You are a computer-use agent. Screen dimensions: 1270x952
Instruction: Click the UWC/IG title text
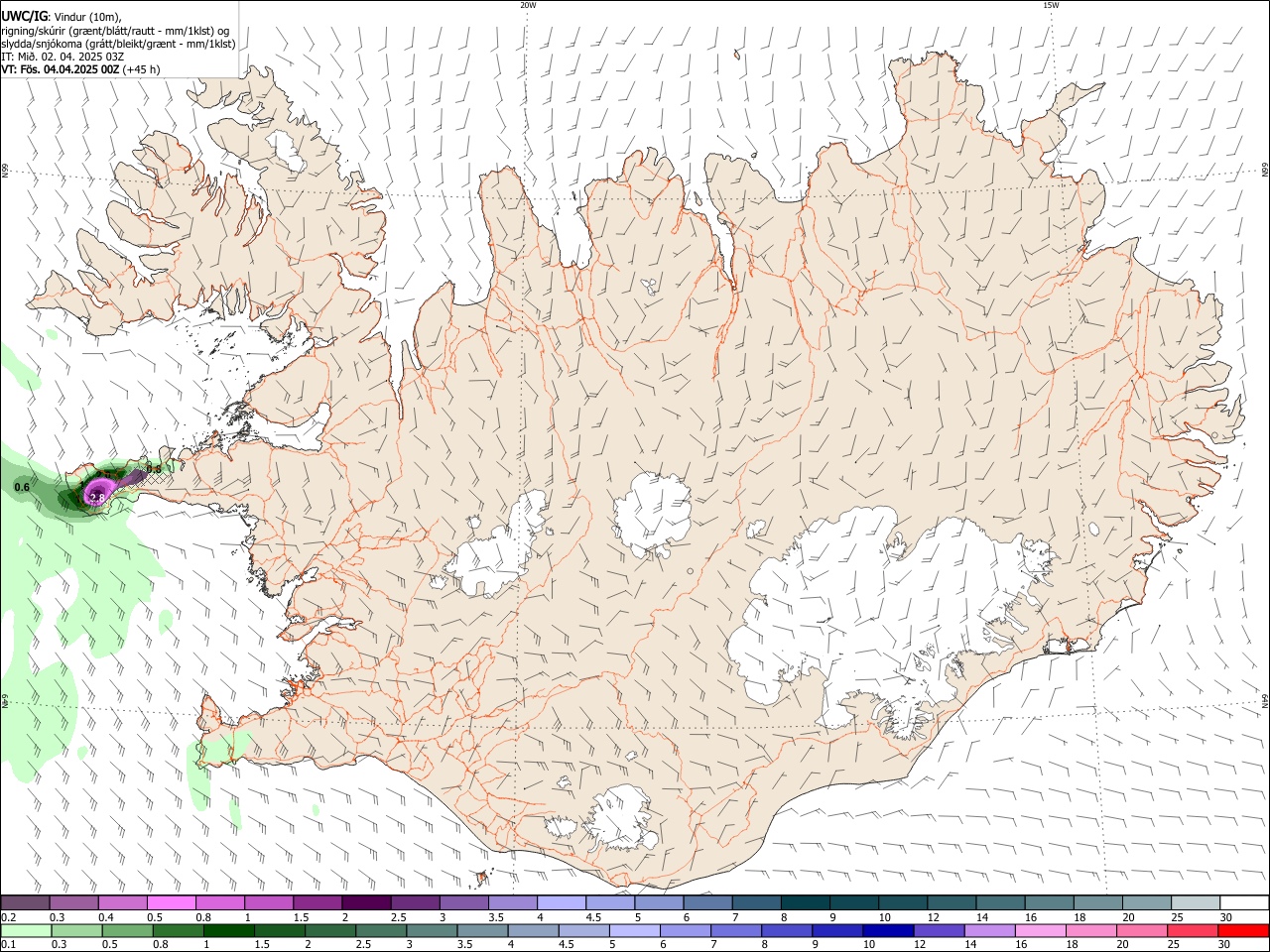tap(24, 16)
